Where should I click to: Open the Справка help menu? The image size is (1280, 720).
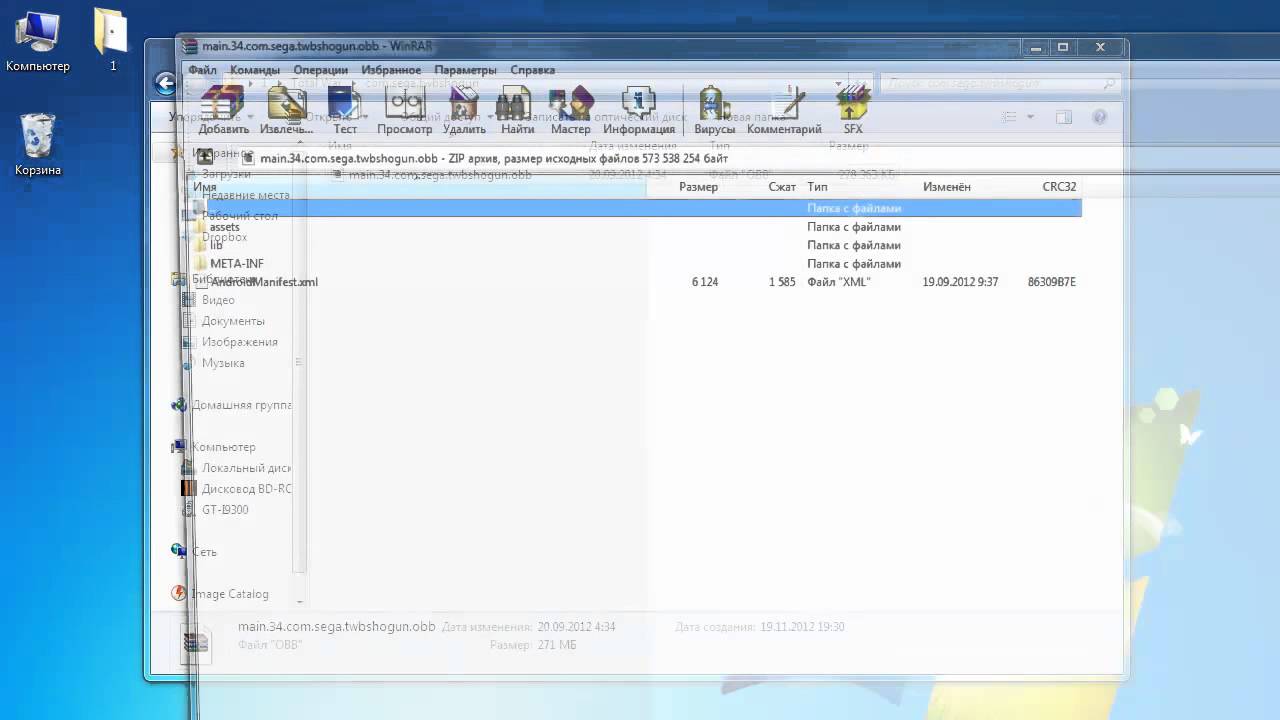click(532, 70)
